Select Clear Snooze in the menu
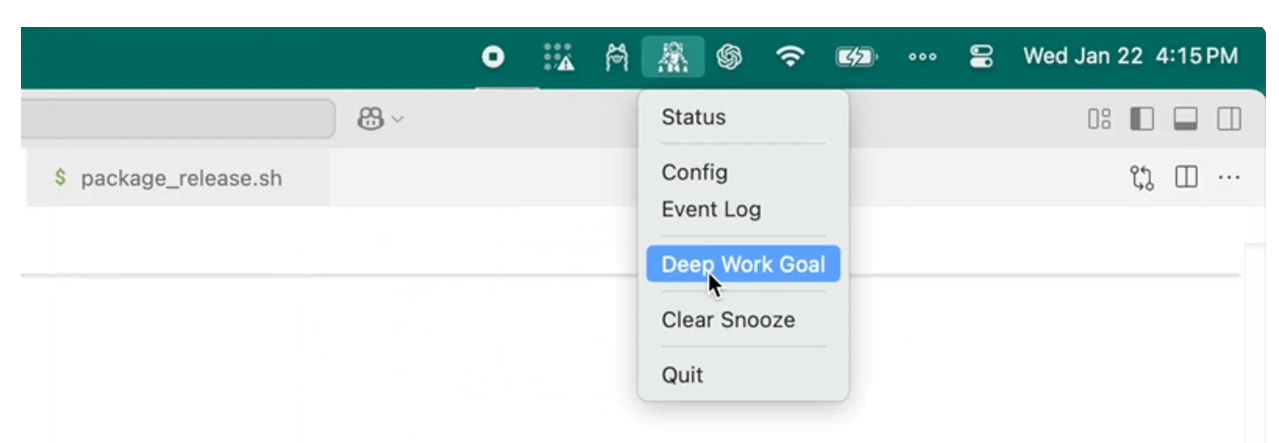The width and height of the screenshot is (1279, 443). 728,320
